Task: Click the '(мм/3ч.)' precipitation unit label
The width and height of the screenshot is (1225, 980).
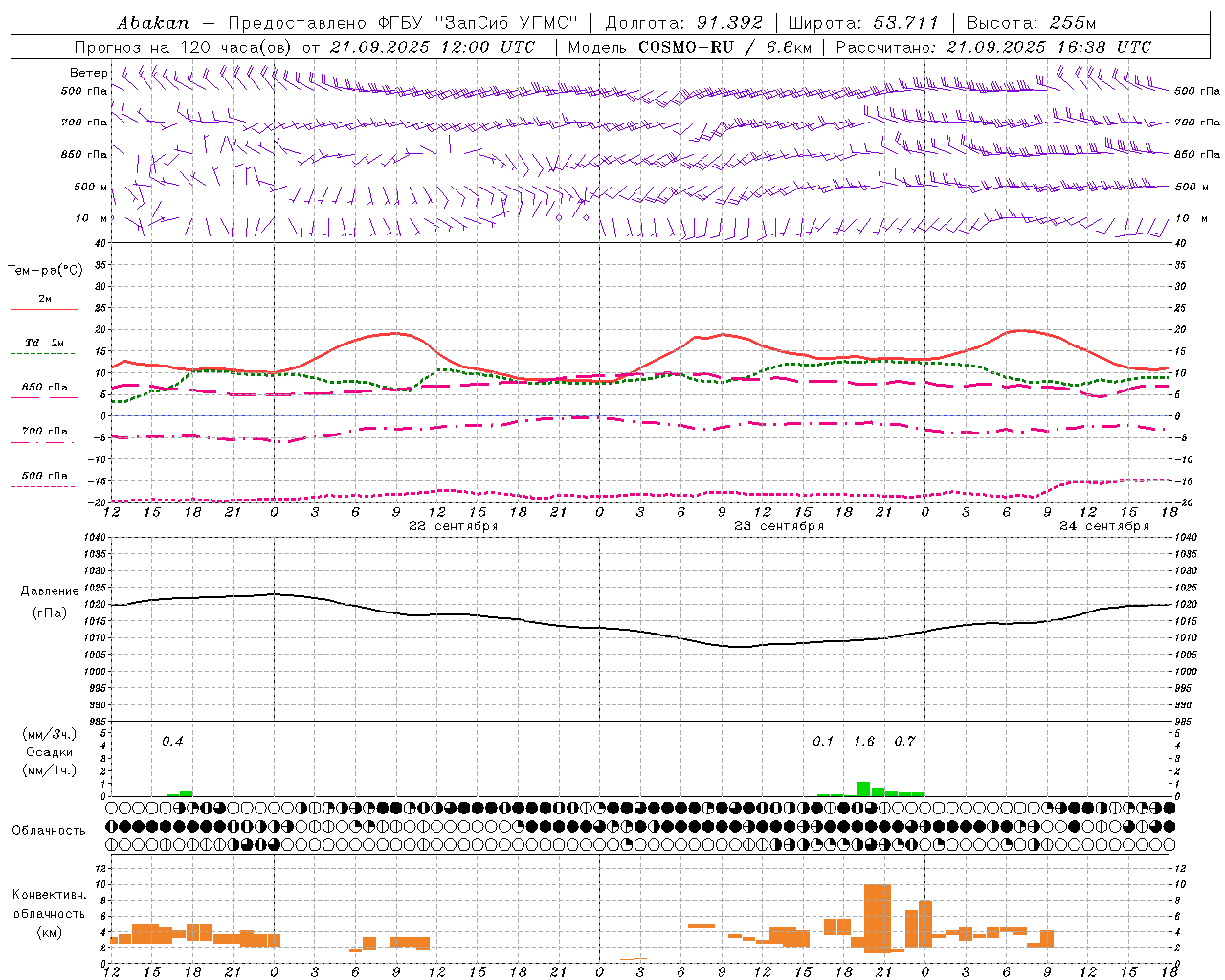Action: 50,735
